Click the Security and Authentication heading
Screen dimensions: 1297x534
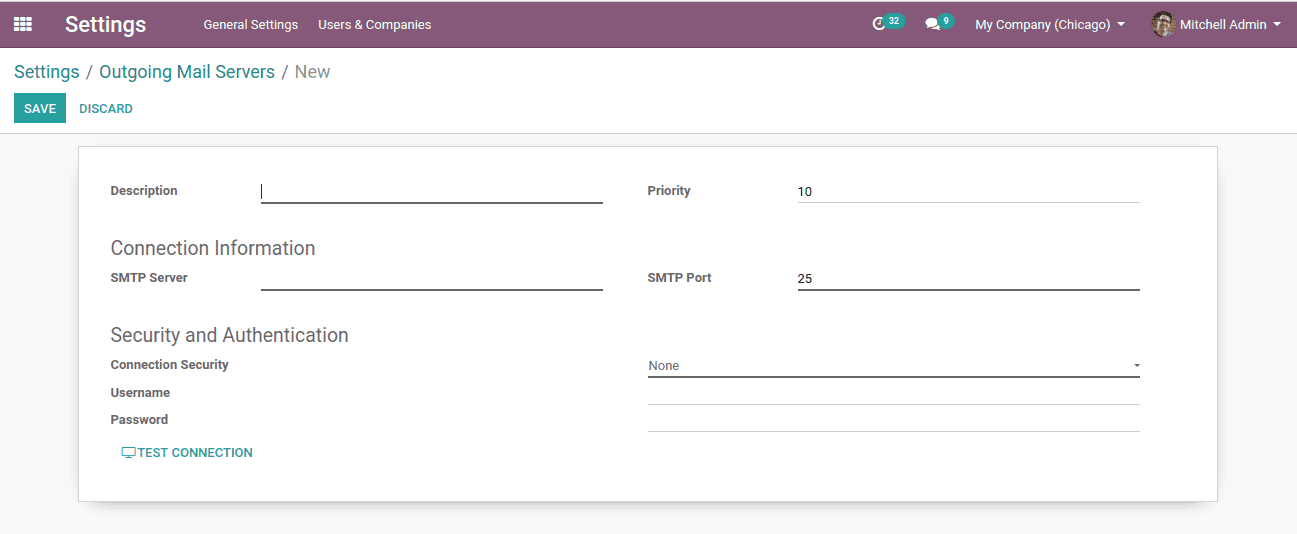coord(230,335)
